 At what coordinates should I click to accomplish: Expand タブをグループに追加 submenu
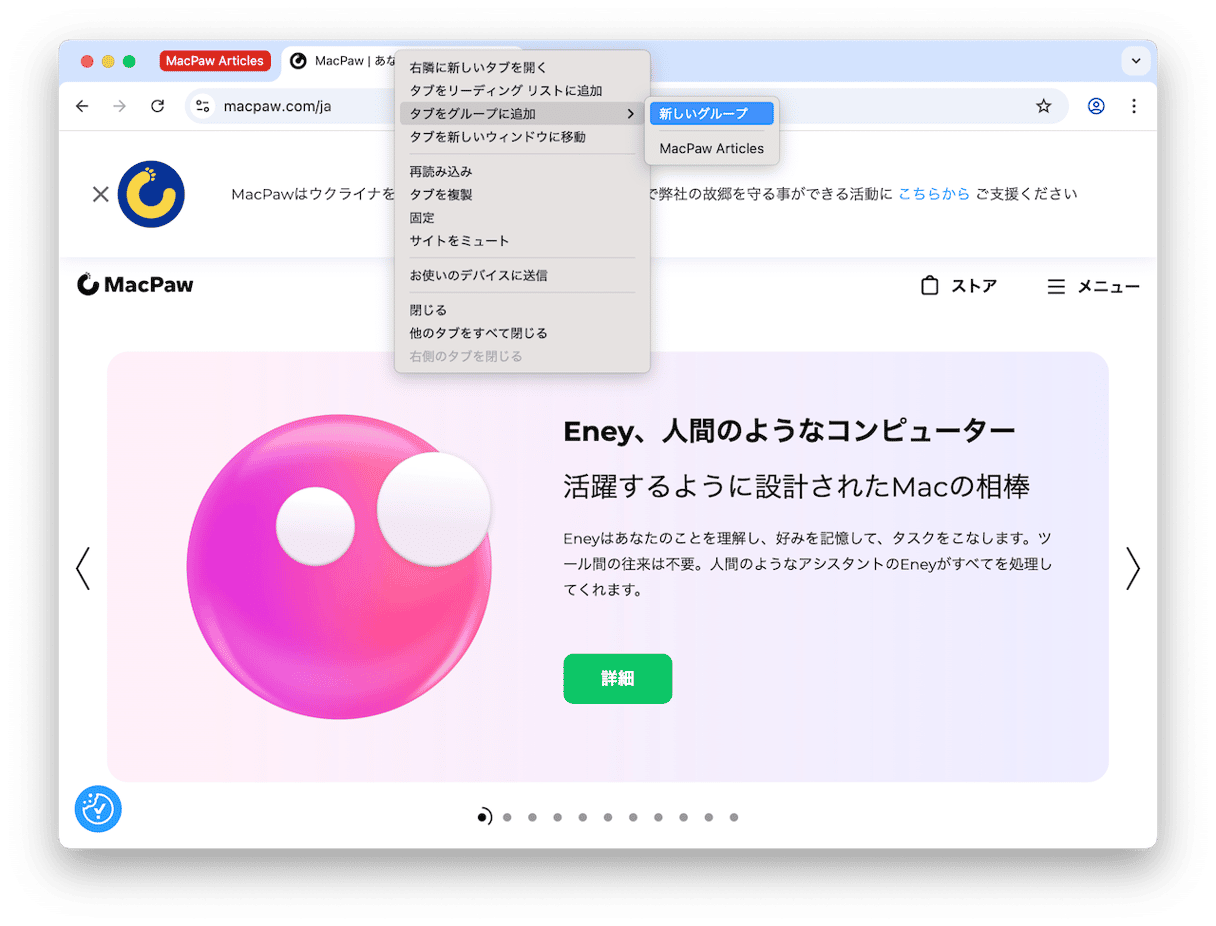522,114
